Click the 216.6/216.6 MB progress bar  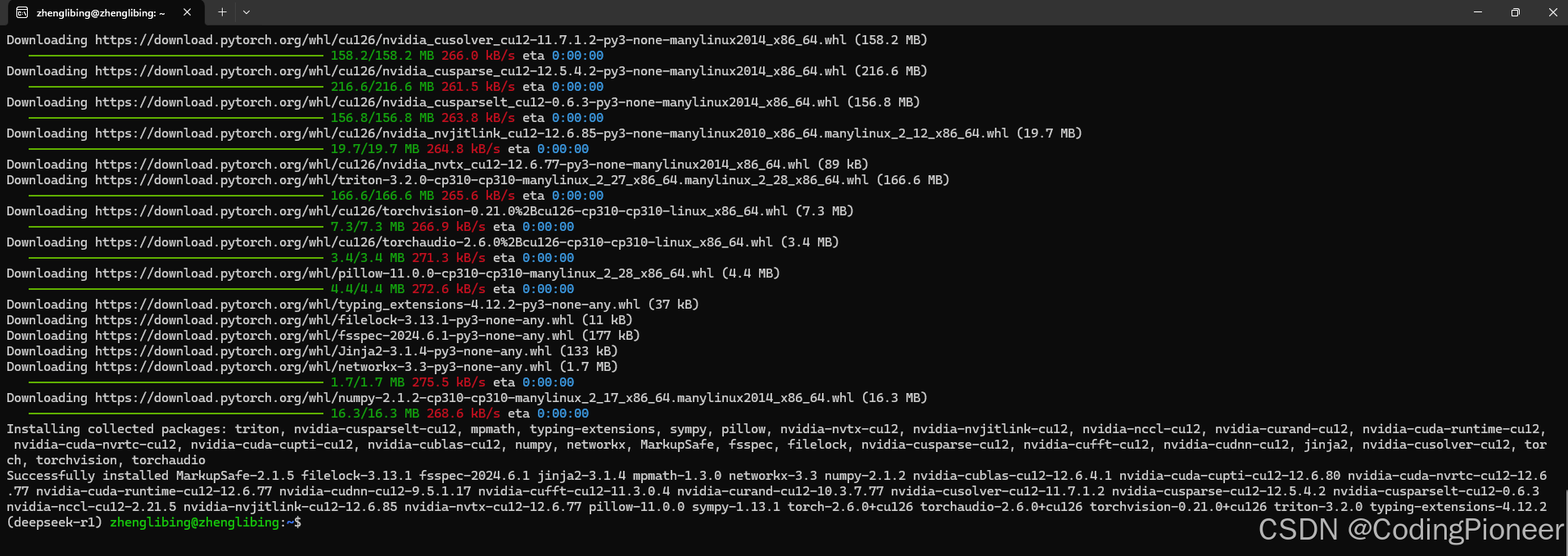coord(176,87)
